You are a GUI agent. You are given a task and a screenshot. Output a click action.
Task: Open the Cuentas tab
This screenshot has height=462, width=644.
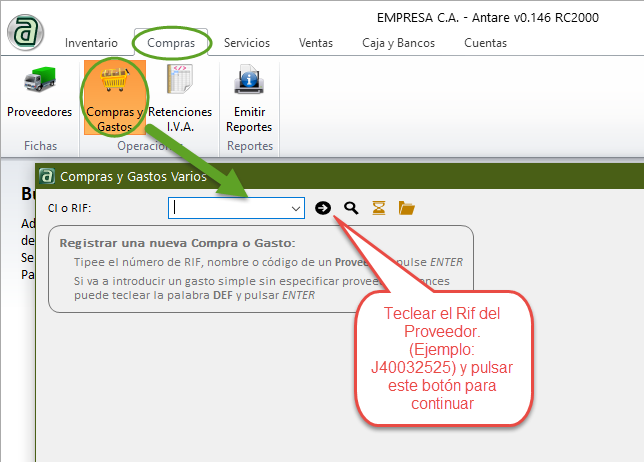[x=485, y=43]
